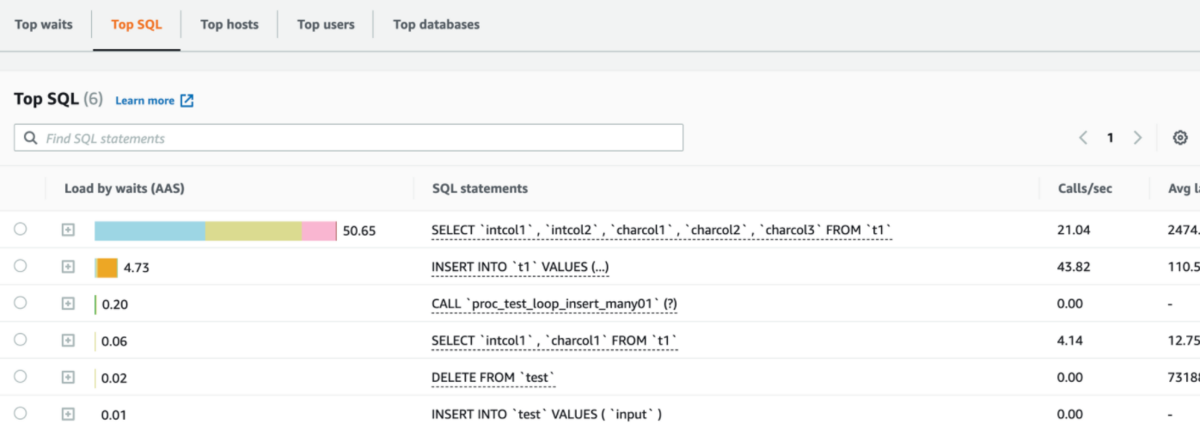Image resolution: width=1200 pixels, height=425 pixels.
Task: Focus the Find SQL statements search field
Action: point(360,138)
